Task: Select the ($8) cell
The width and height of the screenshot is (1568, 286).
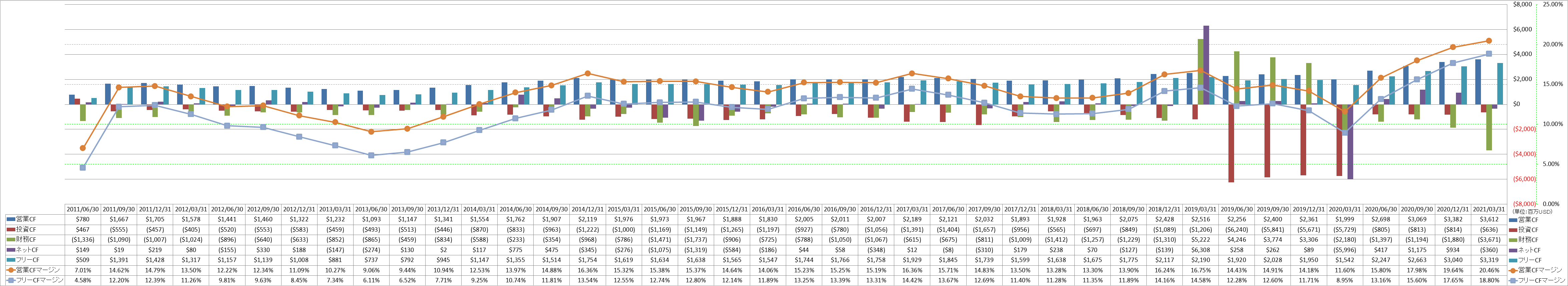Action: [948, 250]
